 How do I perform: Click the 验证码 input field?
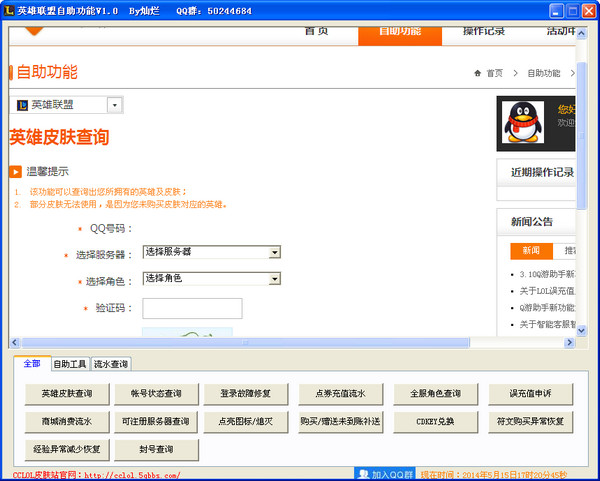pos(192,308)
